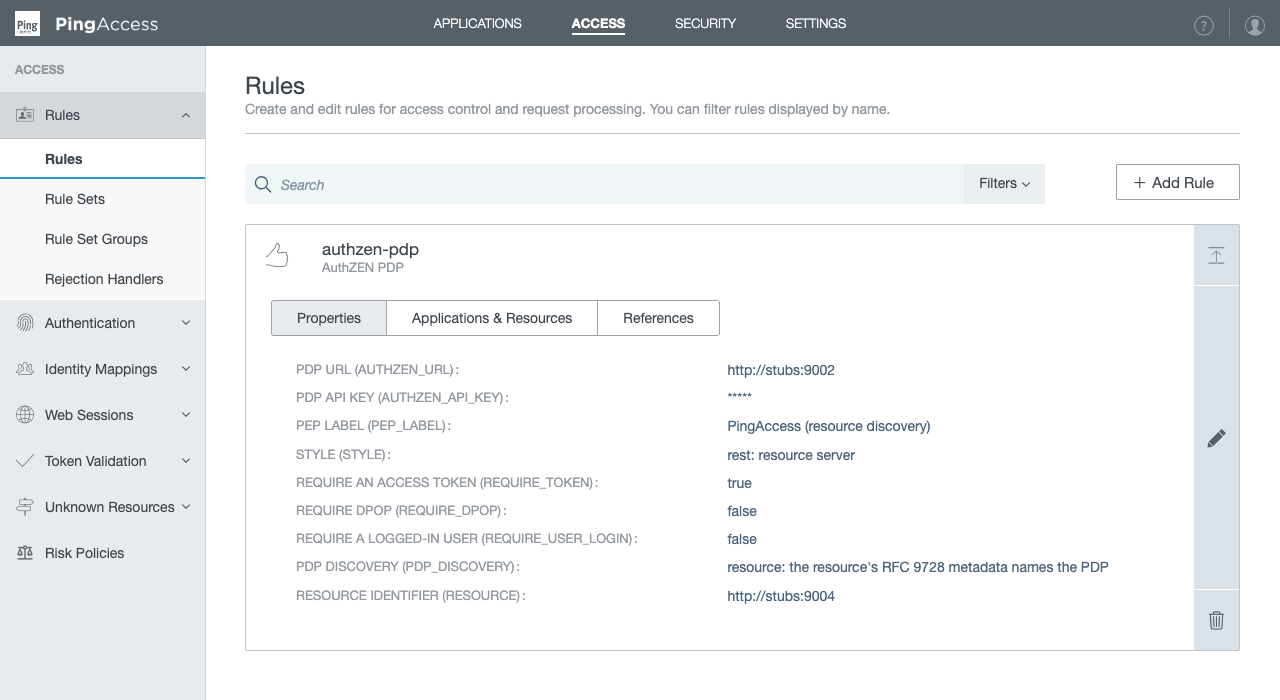Click the PDP URL (AUTHZEN_URL) label
Image resolution: width=1280 pixels, height=700 pixels.
[377, 370]
